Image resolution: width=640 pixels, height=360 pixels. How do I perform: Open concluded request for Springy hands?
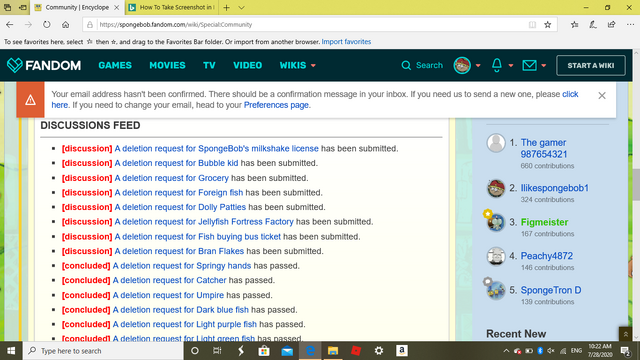(x=182, y=266)
